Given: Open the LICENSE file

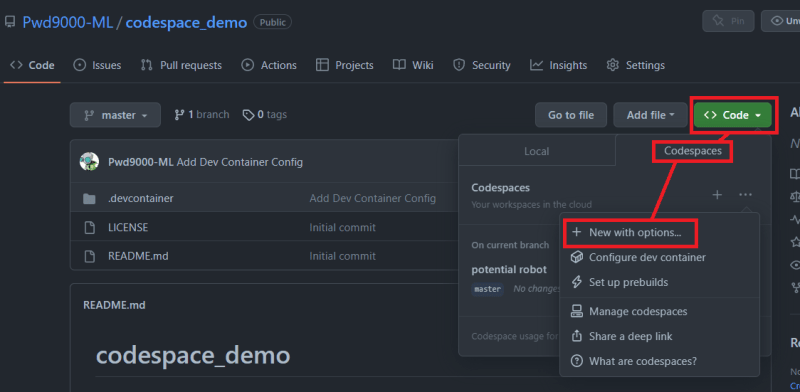Looking at the screenshot, I should 128,227.
